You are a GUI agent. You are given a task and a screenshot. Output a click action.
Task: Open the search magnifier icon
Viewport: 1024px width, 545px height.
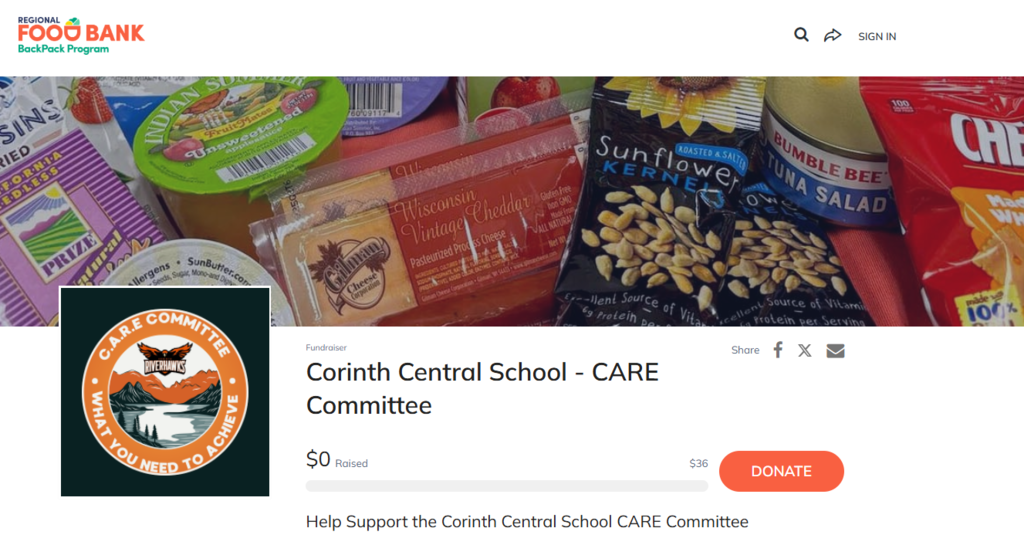pyautogui.click(x=801, y=35)
